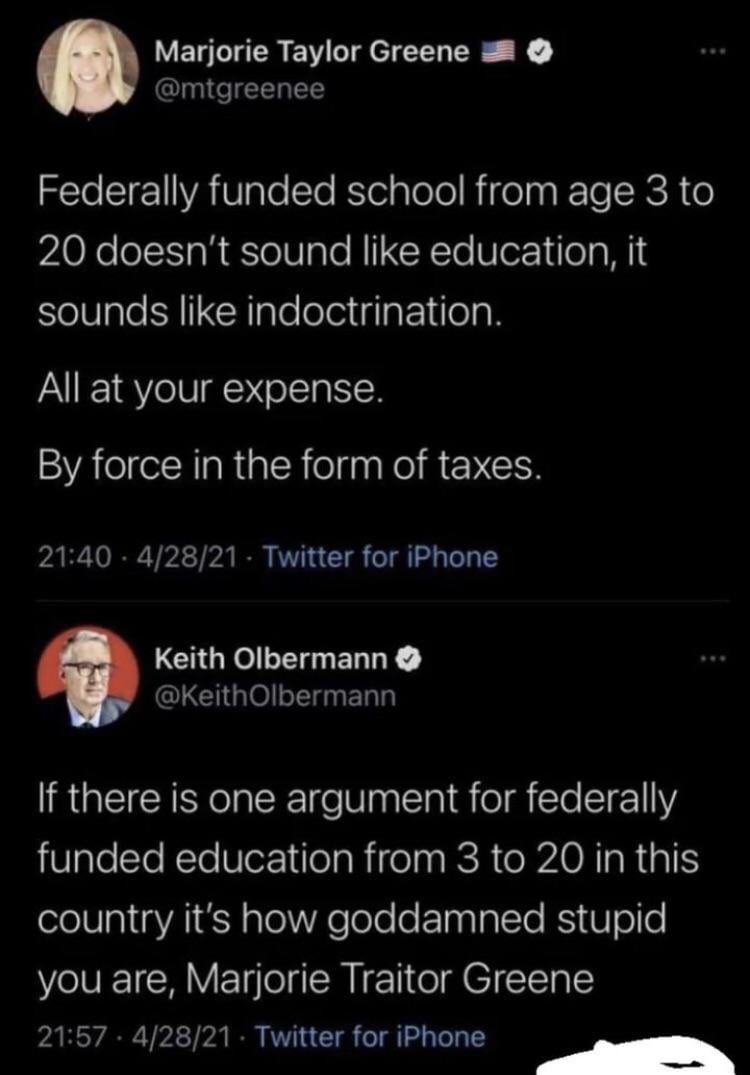
Task: Open Keith Olbermann's profile picture
Action: [x=86, y=676]
